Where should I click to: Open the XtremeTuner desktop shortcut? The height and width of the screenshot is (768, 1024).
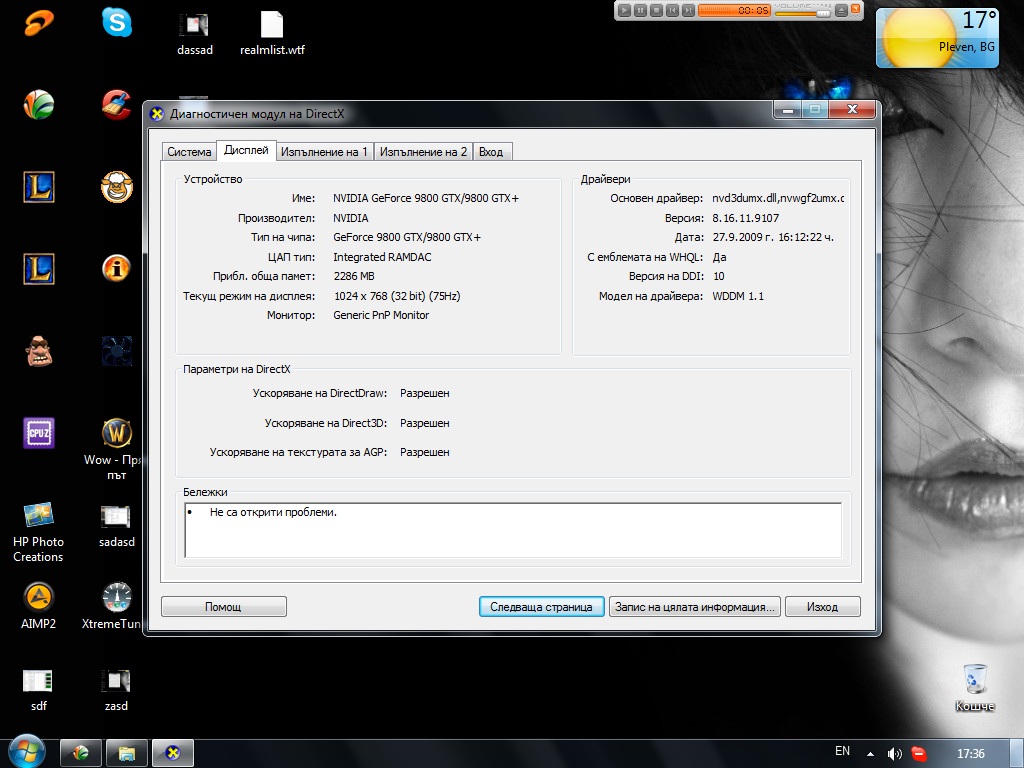point(112,605)
